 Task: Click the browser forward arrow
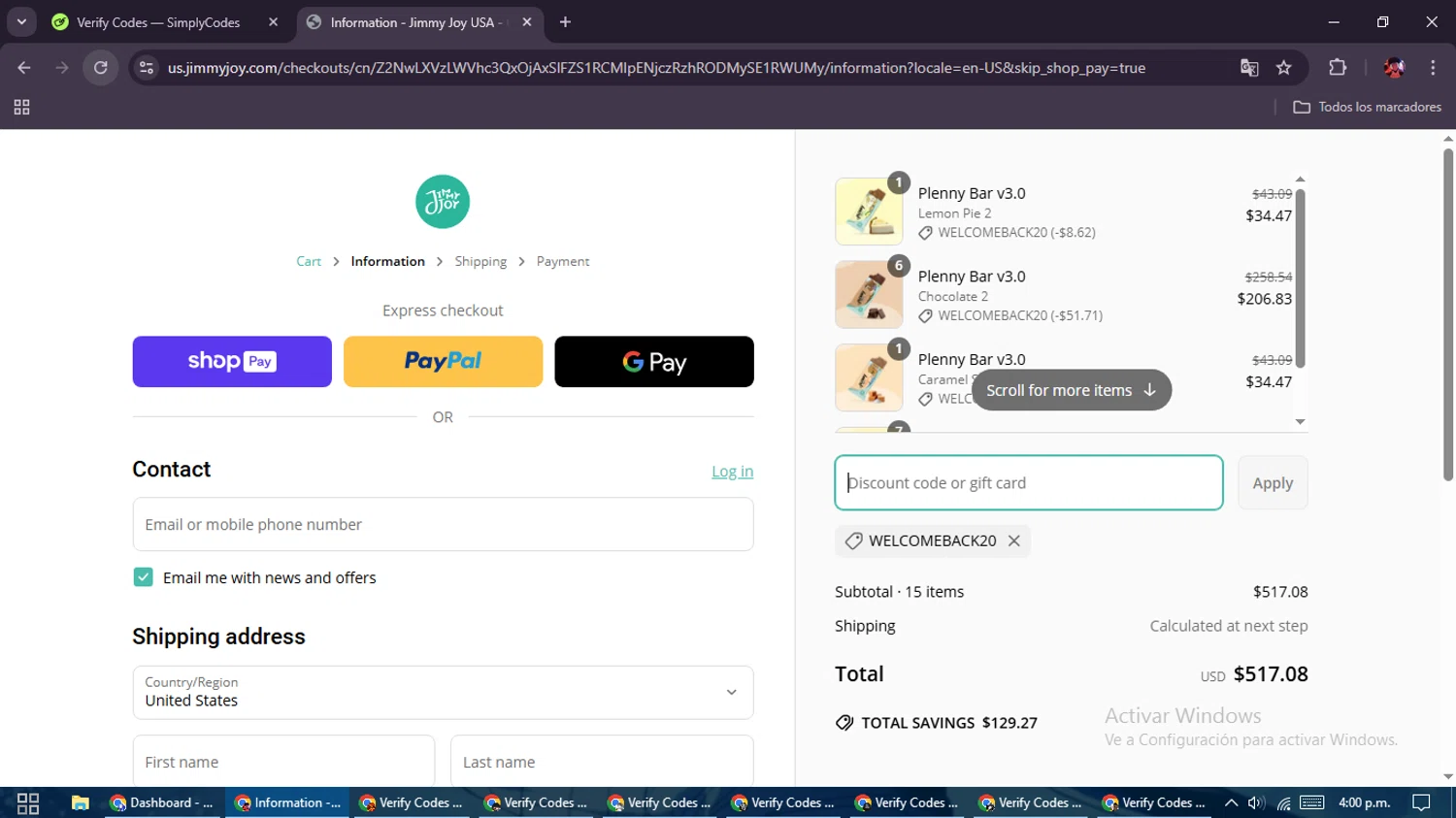[62, 68]
